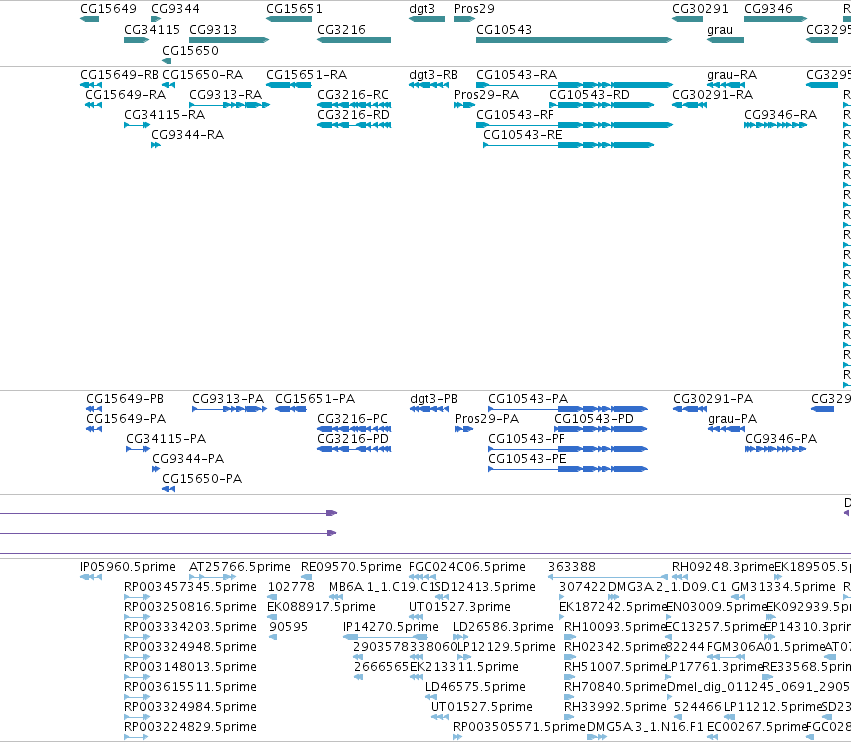Select EST RH70840.5prime label
The height and width of the screenshot is (742, 851).
pos(615,687)
